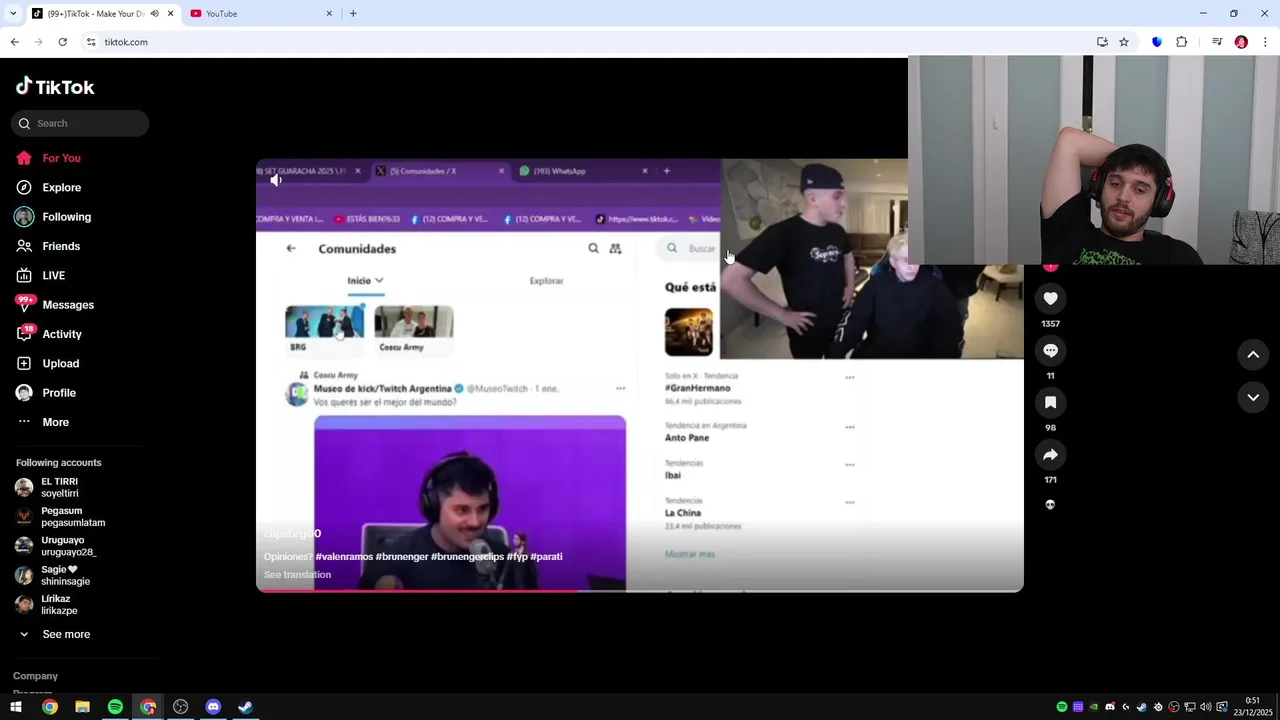
Task: Bookmark this page with the star
Action: (1124, 42)
